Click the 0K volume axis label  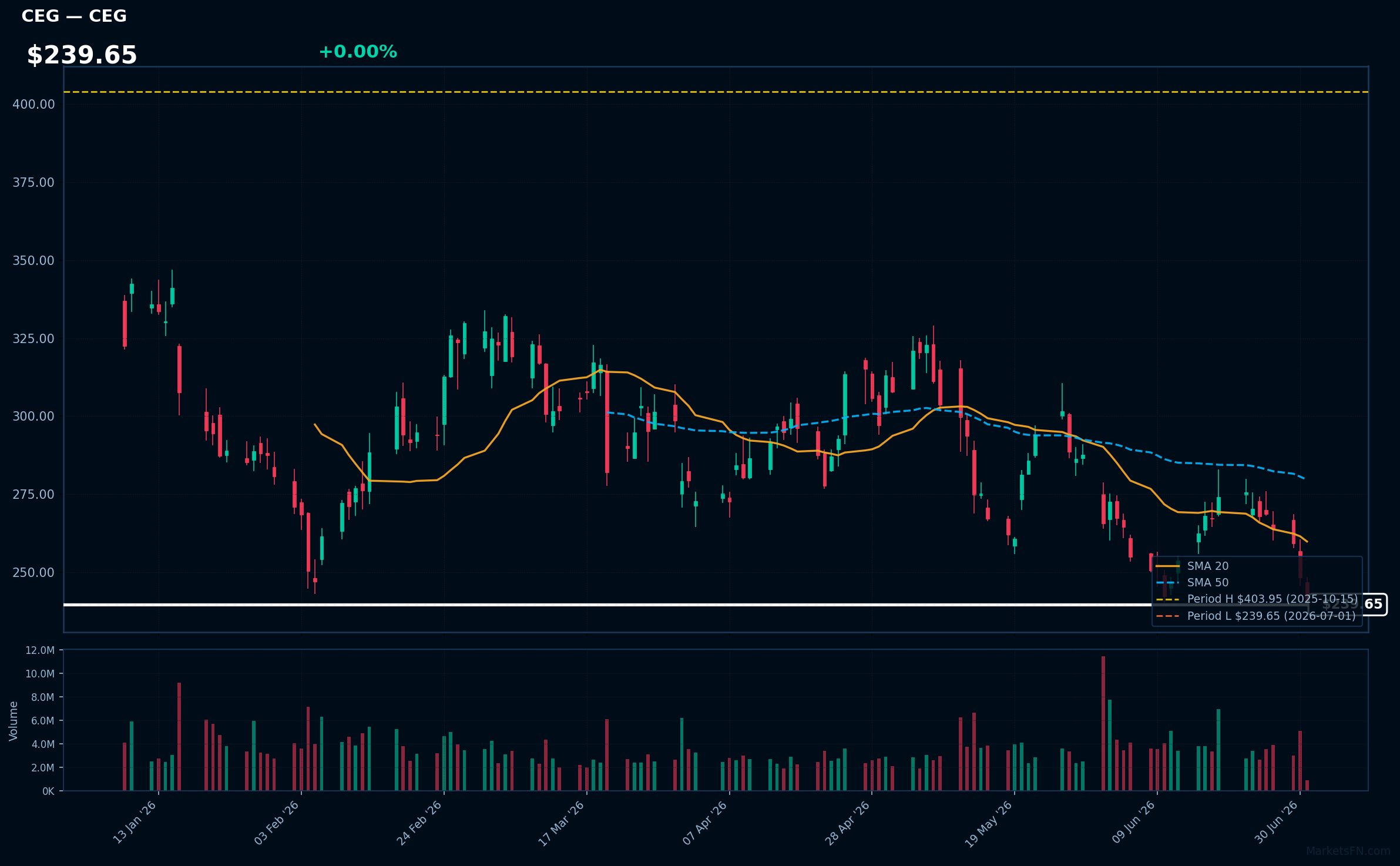pos(48,791)
